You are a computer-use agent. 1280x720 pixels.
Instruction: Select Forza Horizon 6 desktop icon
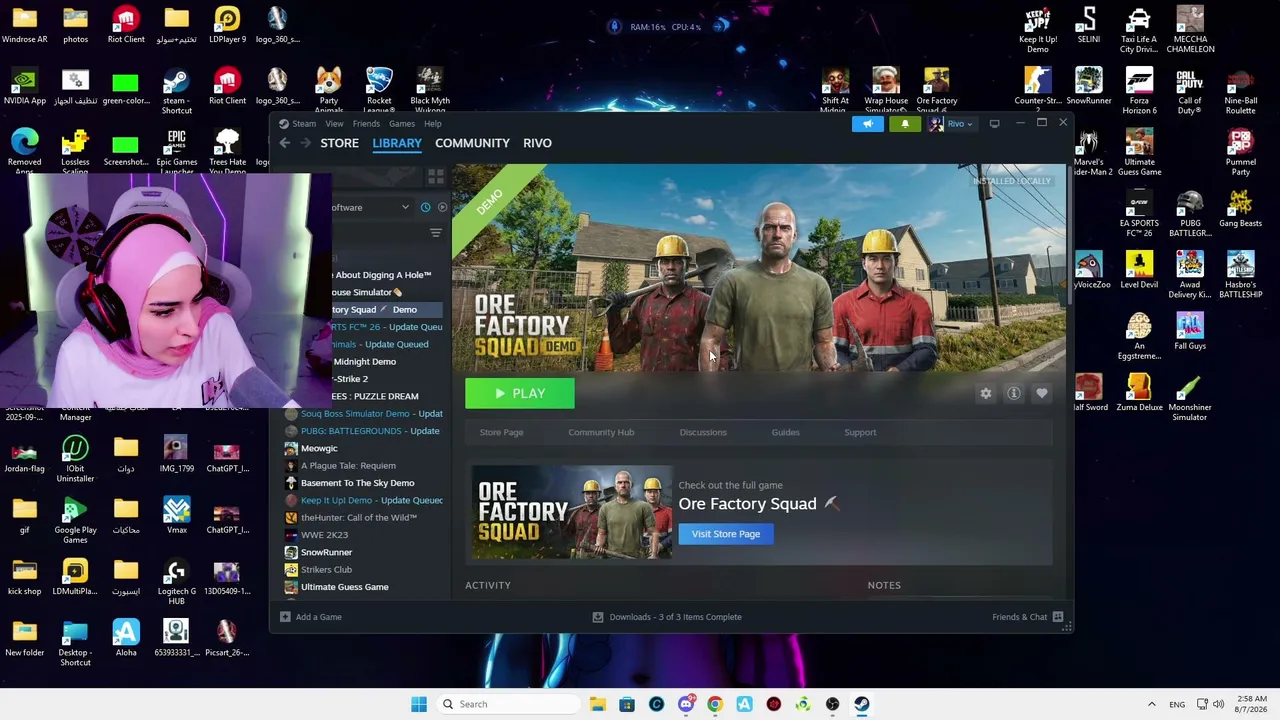(1139, 90)
